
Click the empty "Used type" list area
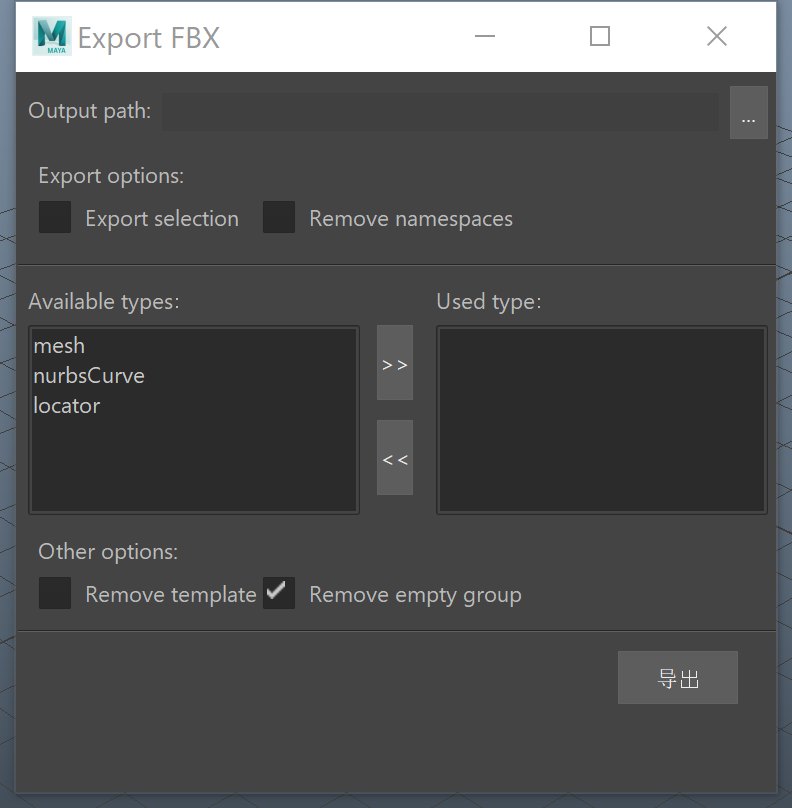point(600,420)
